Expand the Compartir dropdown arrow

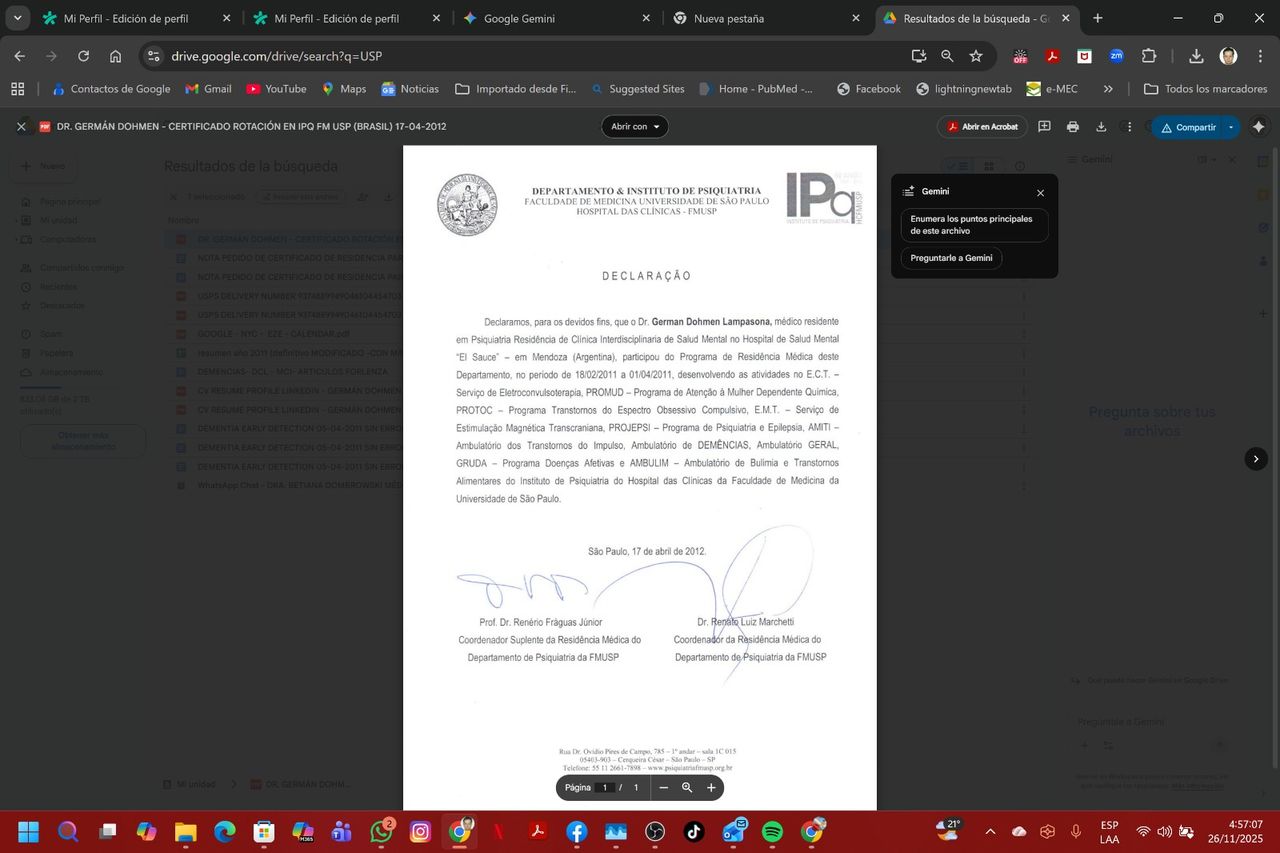pyautogui.click(x=1231, y=127)
